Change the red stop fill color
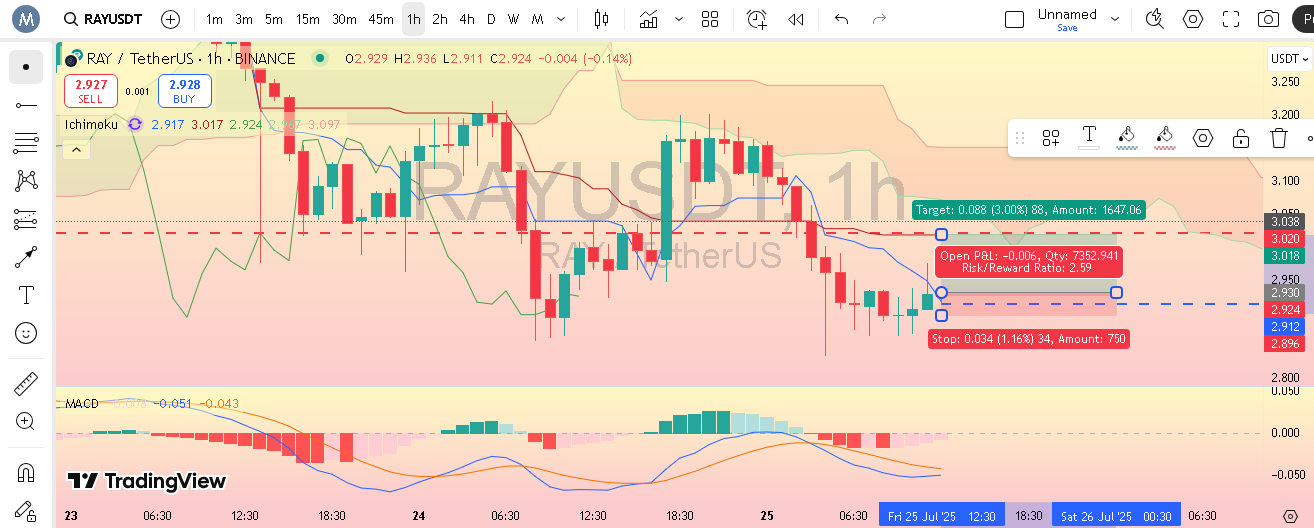The image size is (1314, 528). click(x=1165, y=138)
